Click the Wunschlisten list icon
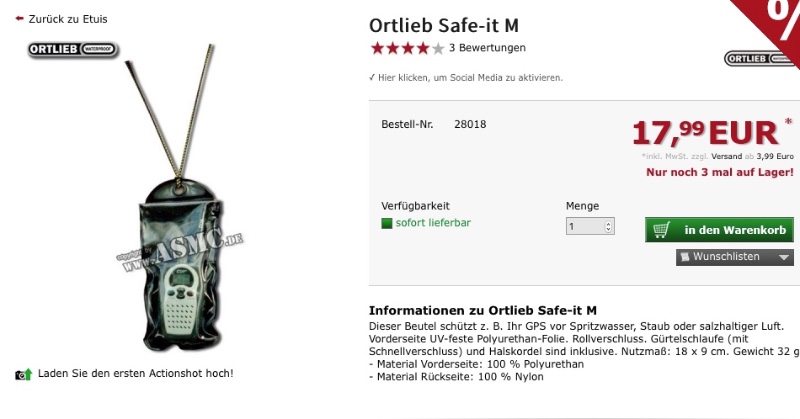The width and height of the screenshot is (800, 419). coord(686,257)
